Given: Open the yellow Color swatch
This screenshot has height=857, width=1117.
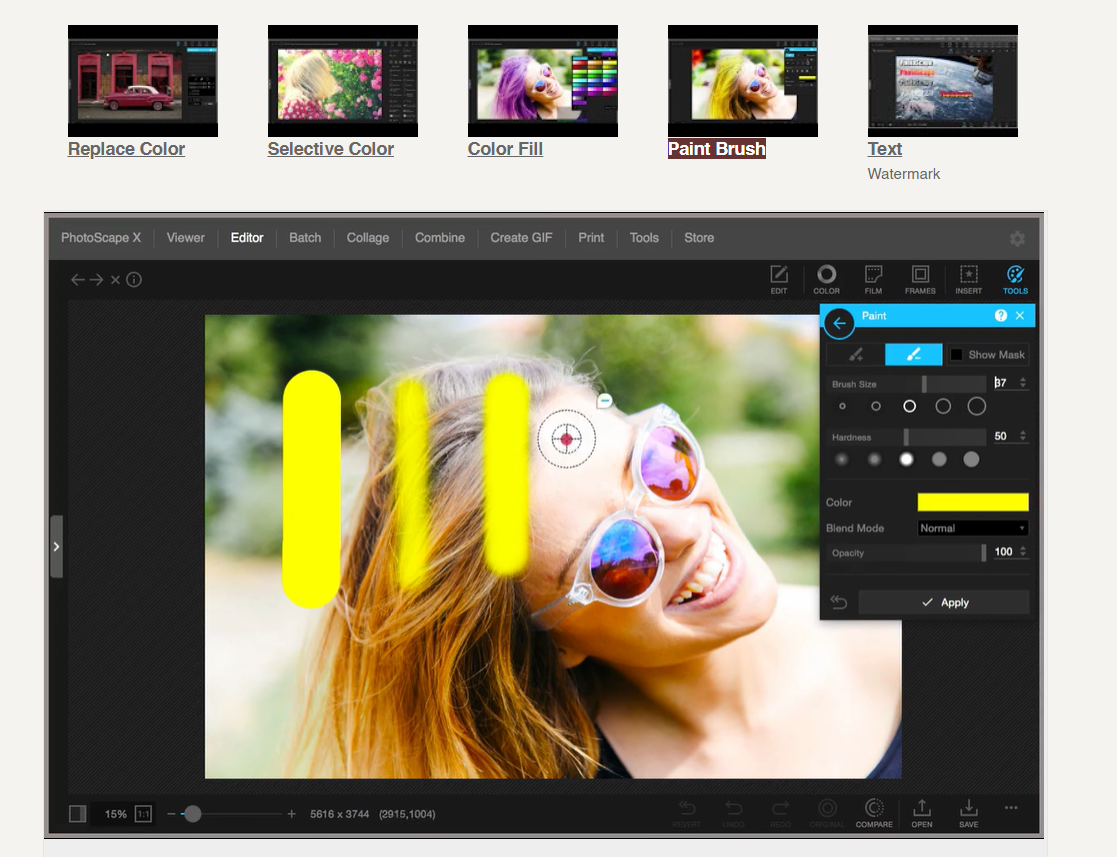Looking at the screenshot, I should click(972, 502).
